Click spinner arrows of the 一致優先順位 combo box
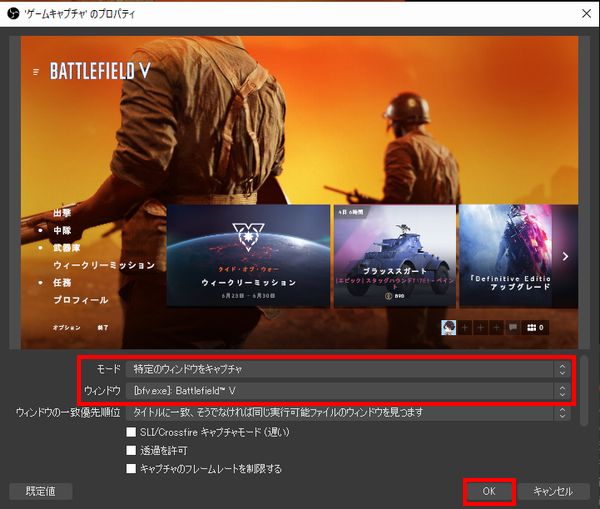The height and width of the screenshot is (509, 600). (x=562, y=413)
